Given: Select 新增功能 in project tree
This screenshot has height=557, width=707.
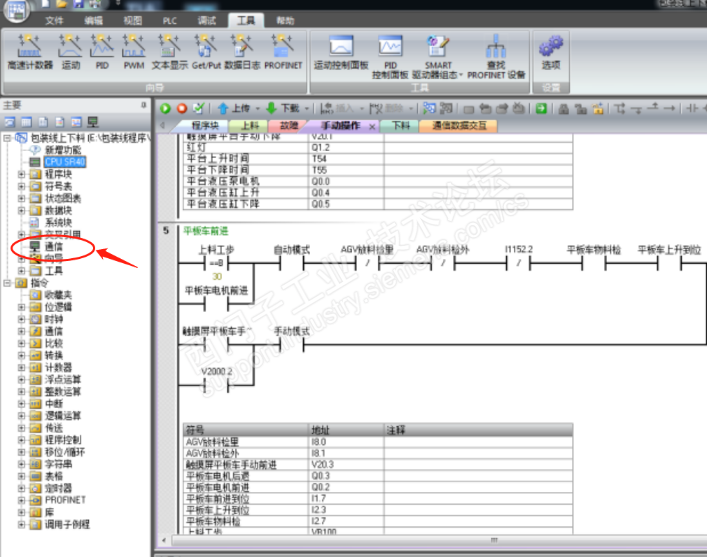Looking at the screenshot, I should tap(63, 150).
